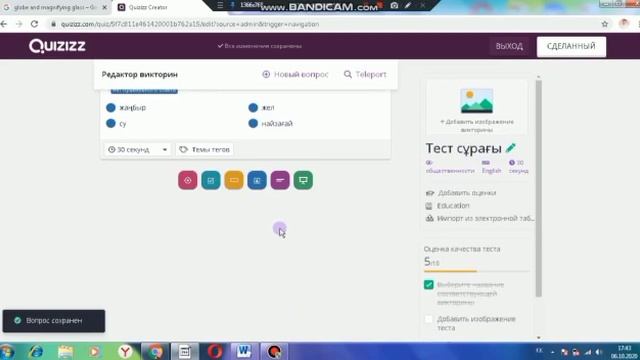640x360 pixels.
Task: Click the СДЕЛАННЫЙ button
Action: 571,46
